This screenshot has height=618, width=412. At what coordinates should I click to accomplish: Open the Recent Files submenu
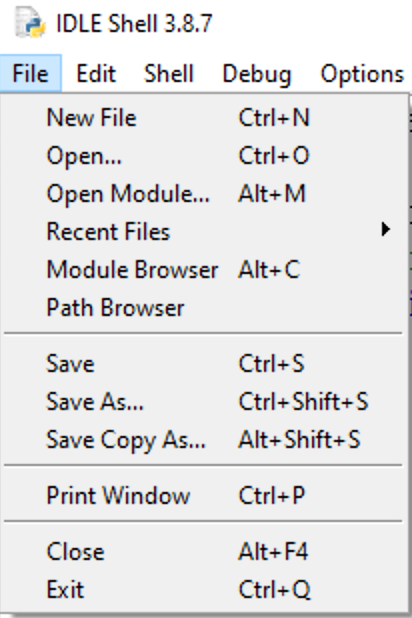click(x=204, y=231)
